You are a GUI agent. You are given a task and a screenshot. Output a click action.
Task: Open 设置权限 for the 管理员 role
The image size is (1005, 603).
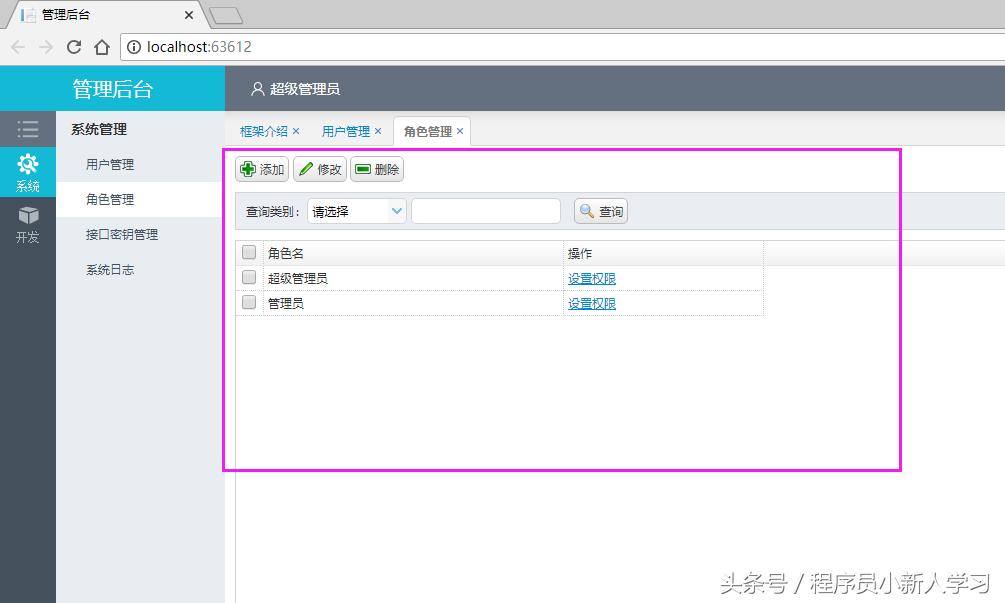590,302
